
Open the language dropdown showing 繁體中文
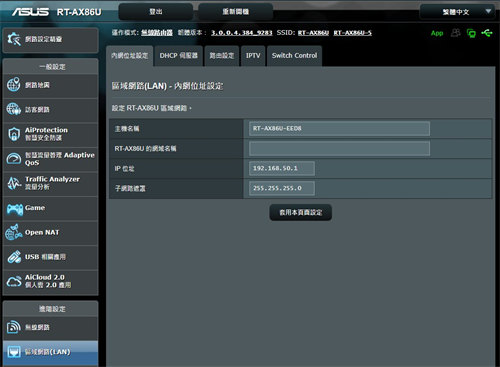[457, 12]
